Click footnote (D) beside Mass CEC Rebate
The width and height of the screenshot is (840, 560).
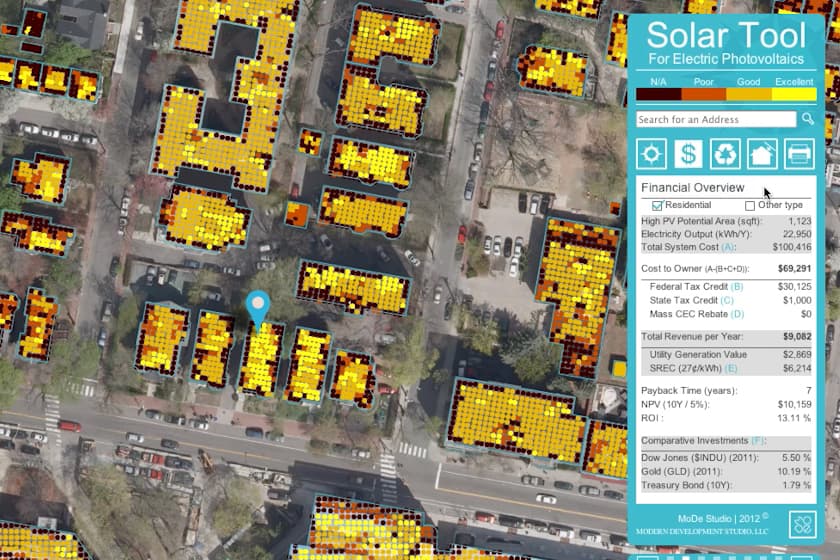[738, 314]
